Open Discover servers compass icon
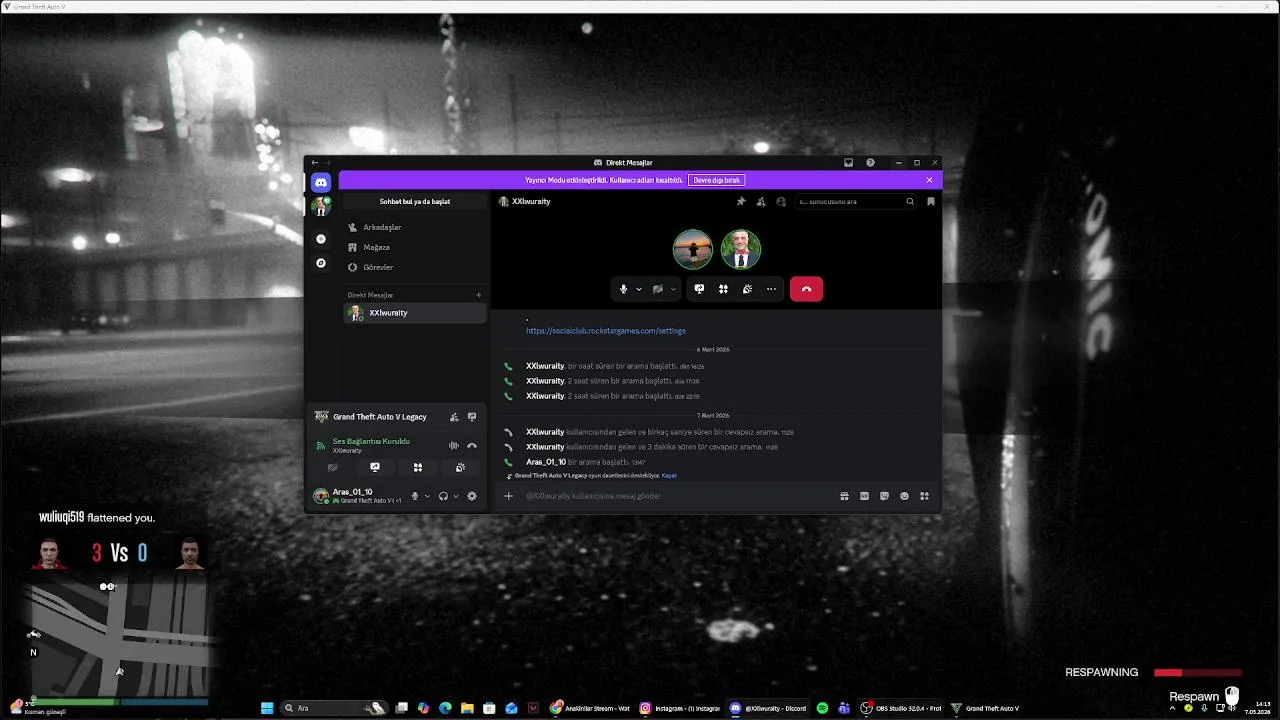Viewport: 1280px width, 720px height. 321,263
